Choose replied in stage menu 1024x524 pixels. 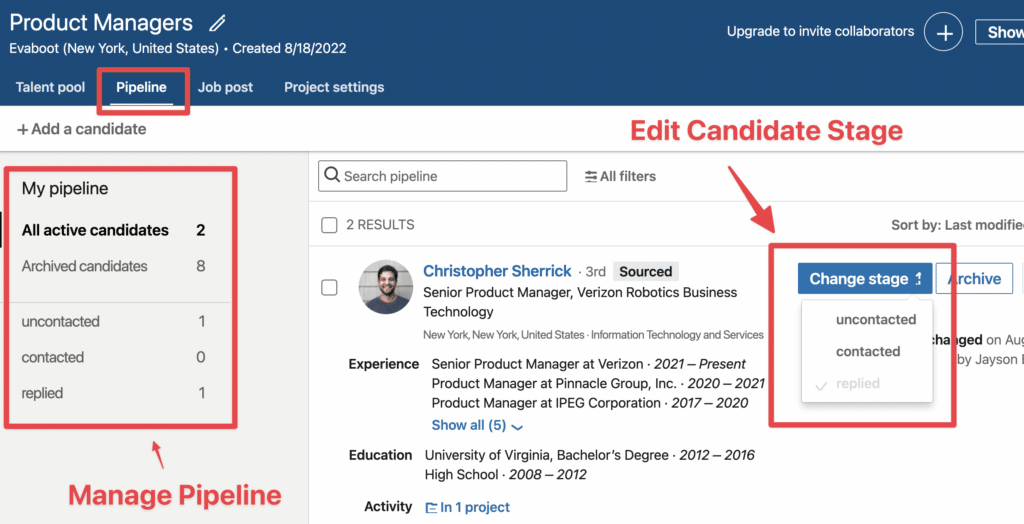(x=857, y=384)
